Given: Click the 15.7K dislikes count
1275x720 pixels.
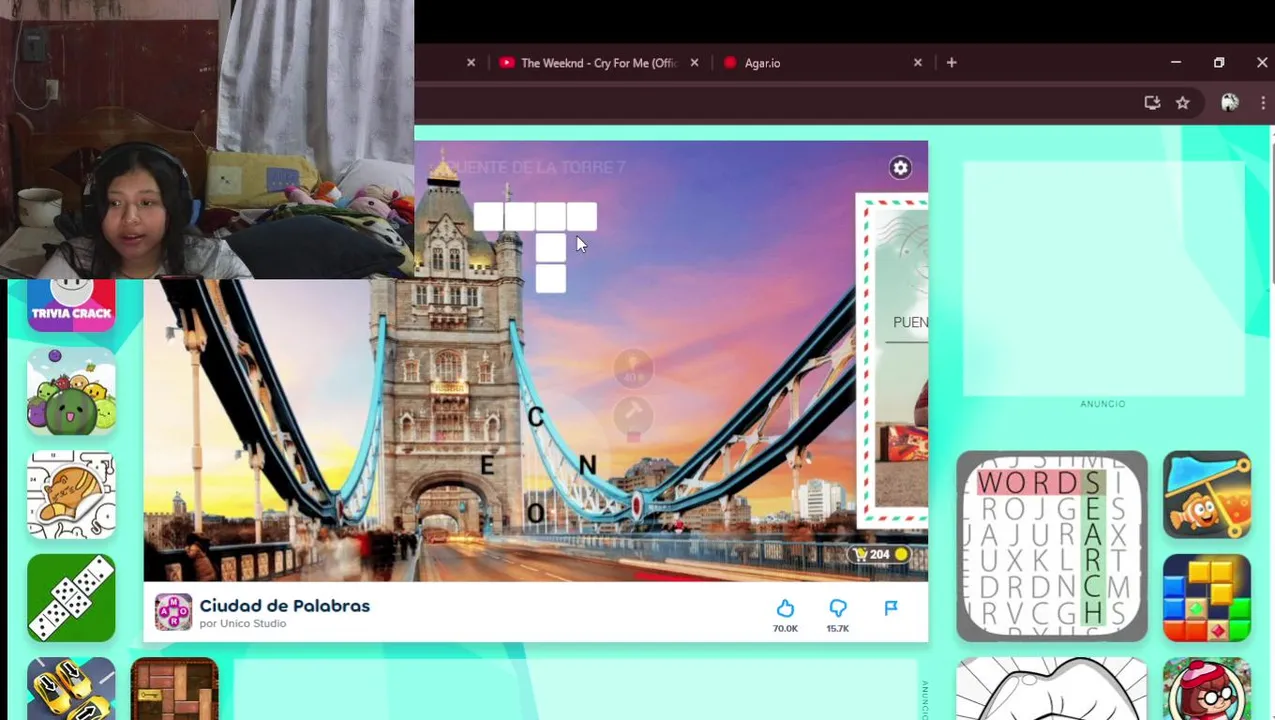Looking at the screenshot, I should pos(838,629).
